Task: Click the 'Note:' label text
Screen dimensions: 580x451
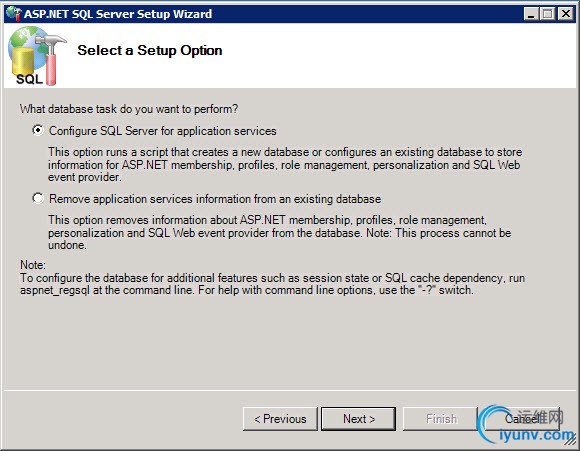Action: [33, 265]
